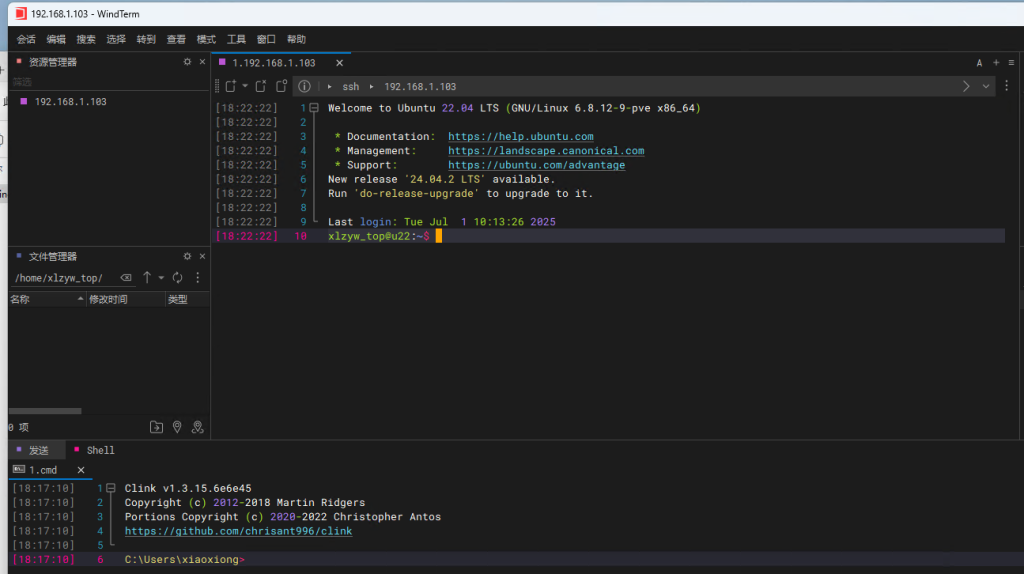Expand the new session dropdown arrow
This screenshot has width=1024, height=574.
245,86
